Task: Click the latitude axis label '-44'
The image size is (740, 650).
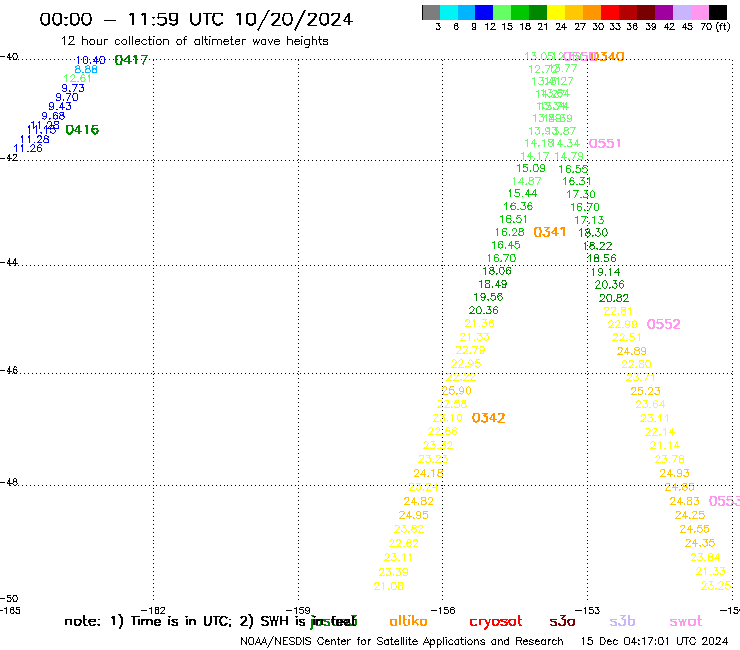Action: pyautogui.click(x=9, y=262)
